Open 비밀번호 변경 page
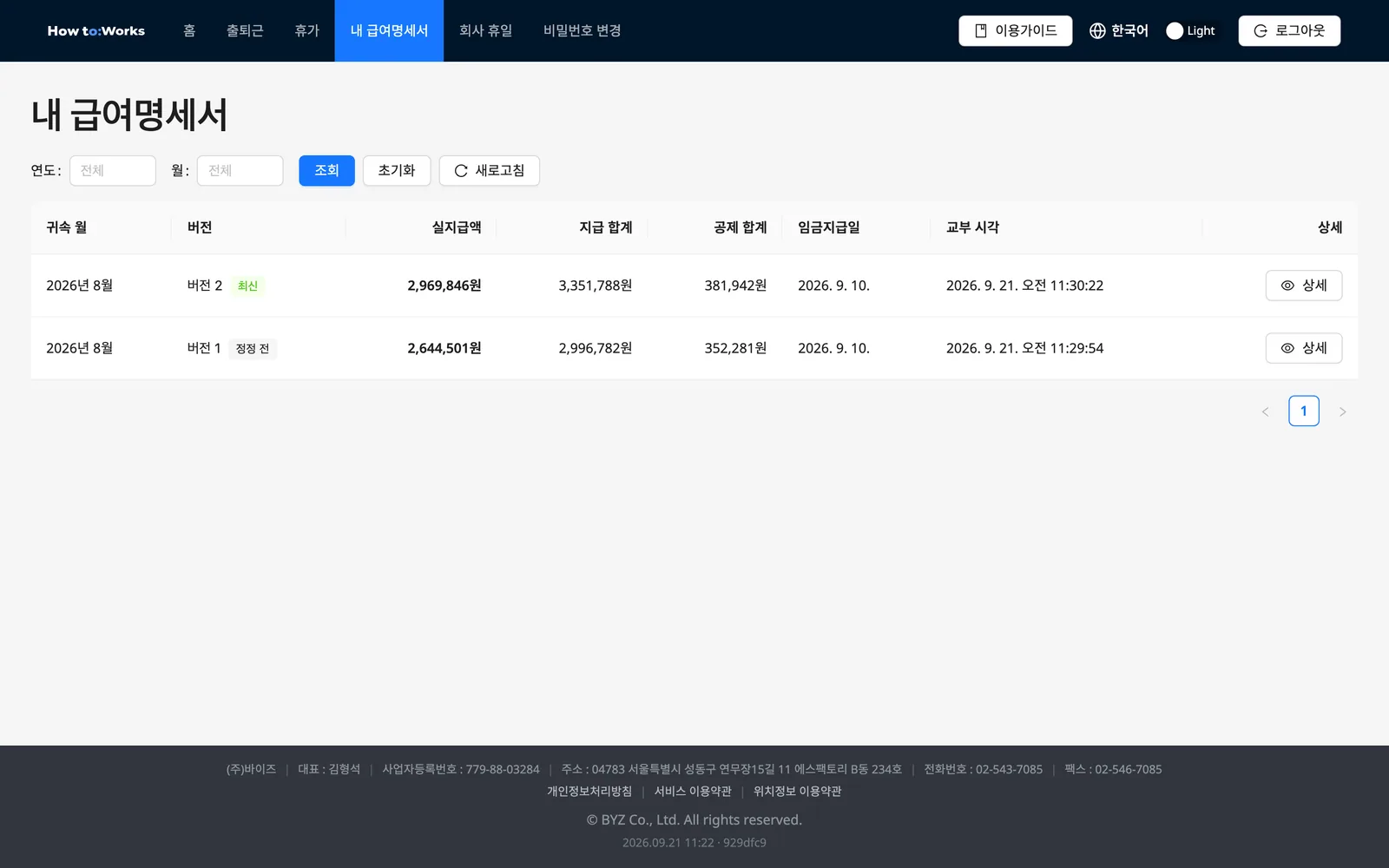Screen dimensions: 1389x868 tap(582, 30)
